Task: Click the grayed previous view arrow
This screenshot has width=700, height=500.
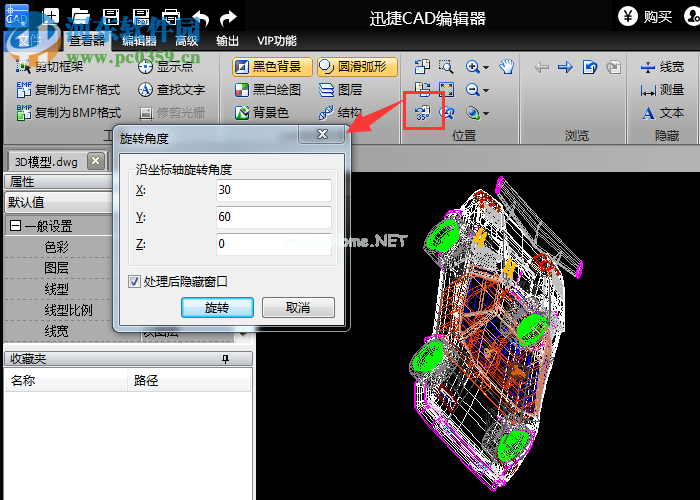Action: click(x=542, y=67)
